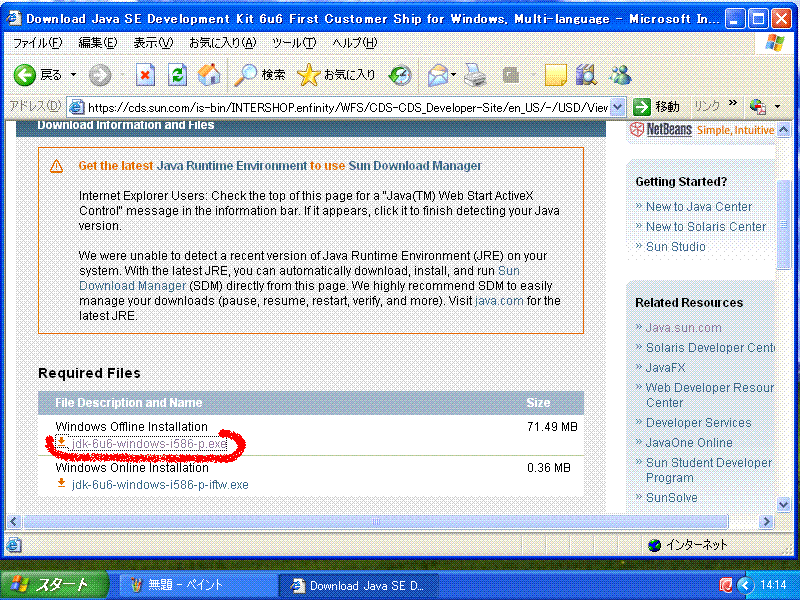Image resolution: width=800 pixels, height=600 pixels.
Task: Open the Windows スタート button
Action: (53, 585)
